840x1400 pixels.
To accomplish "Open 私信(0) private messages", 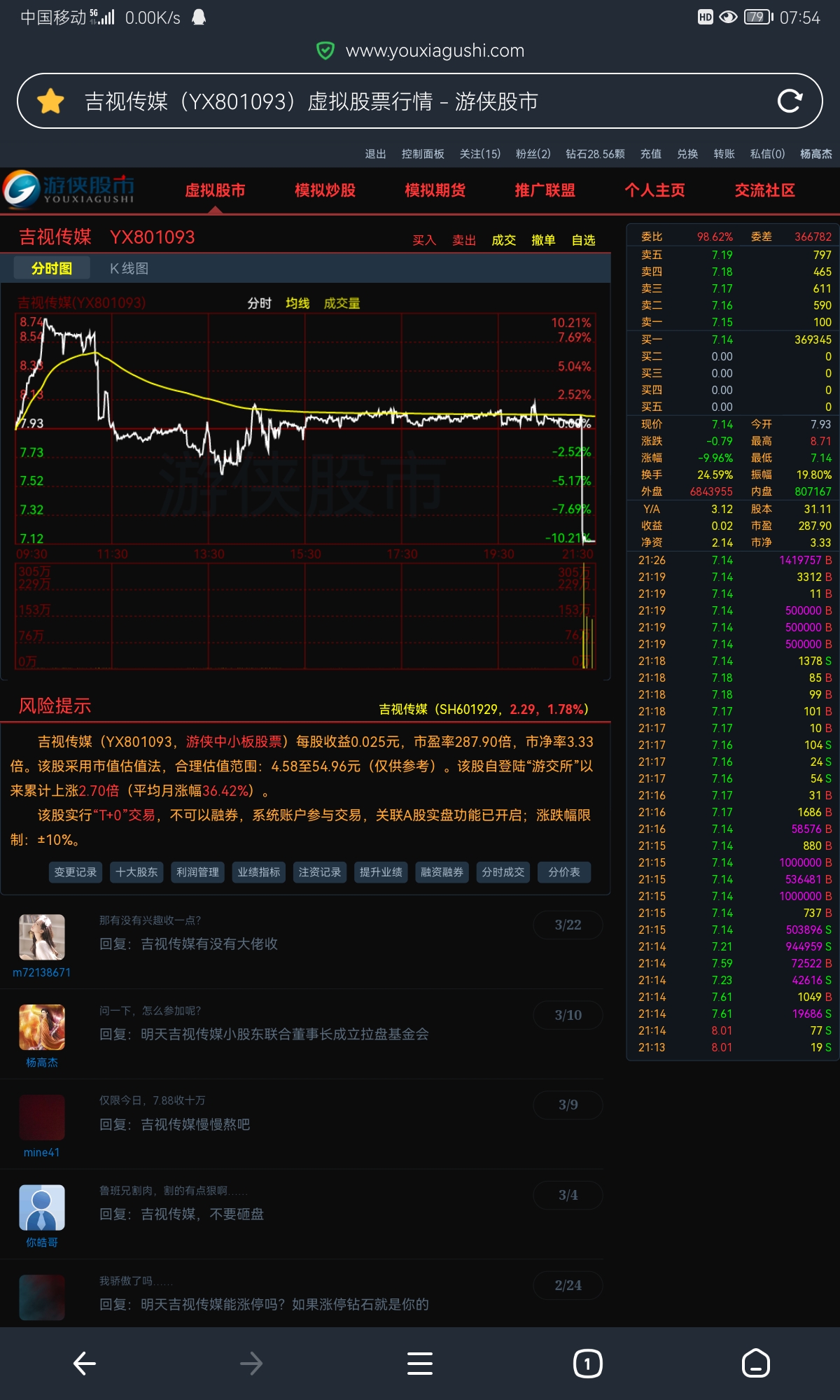I will [x=768, y=154].
